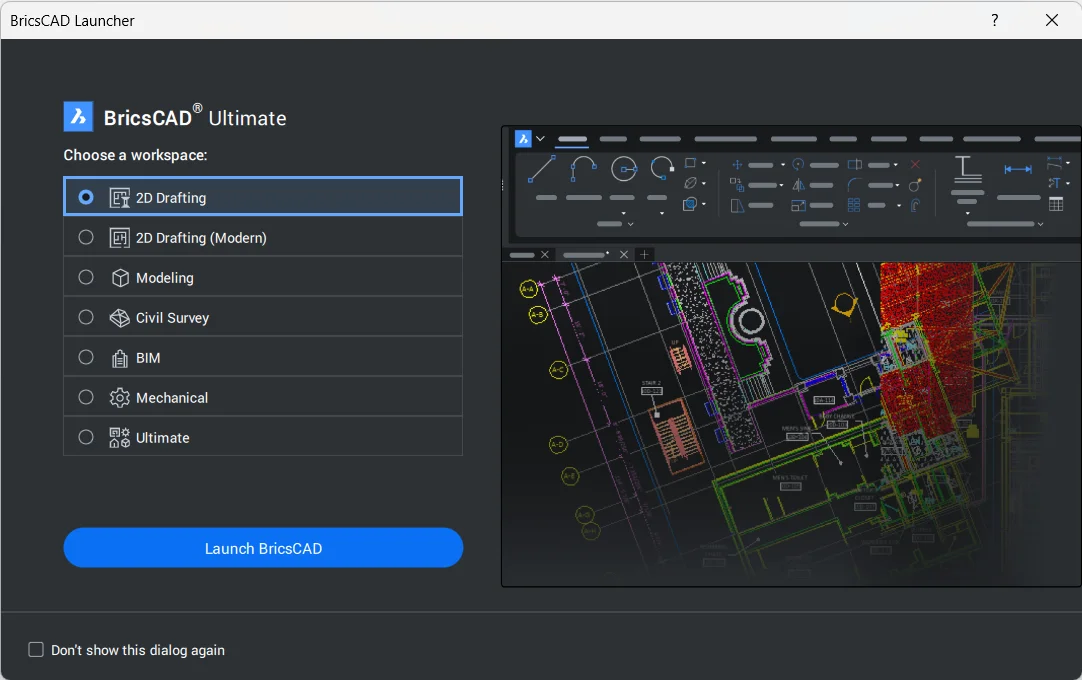Click the Mechanical gear icon
Image resolution: width=1082 pixels, height=680 pixels.
pos(120,398)
